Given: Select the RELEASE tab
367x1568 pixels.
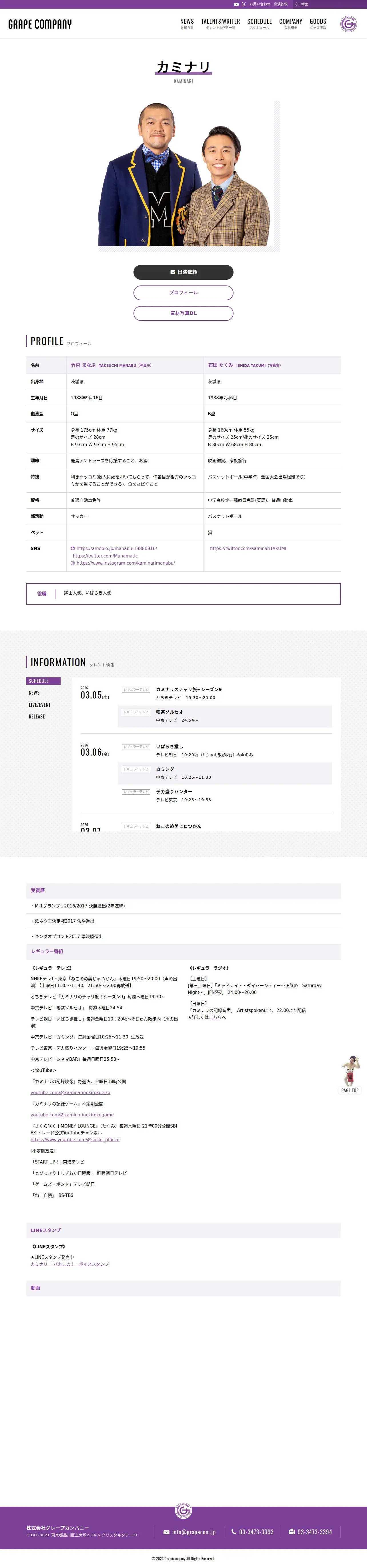Looking at the screenshot, I should (37, 716).
